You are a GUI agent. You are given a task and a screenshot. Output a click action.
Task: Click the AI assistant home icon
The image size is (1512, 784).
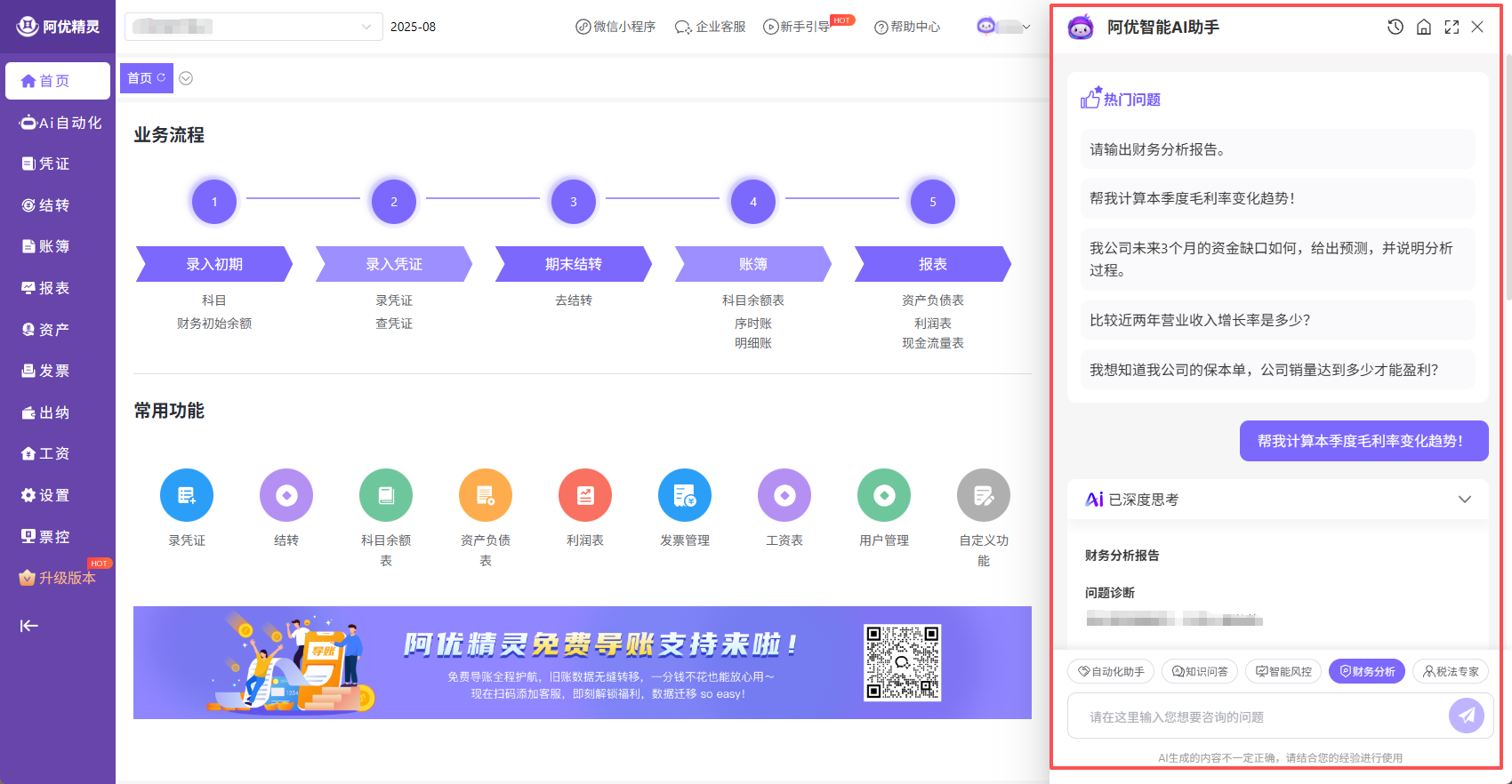pyautogui.click(x=1424, y=27)
